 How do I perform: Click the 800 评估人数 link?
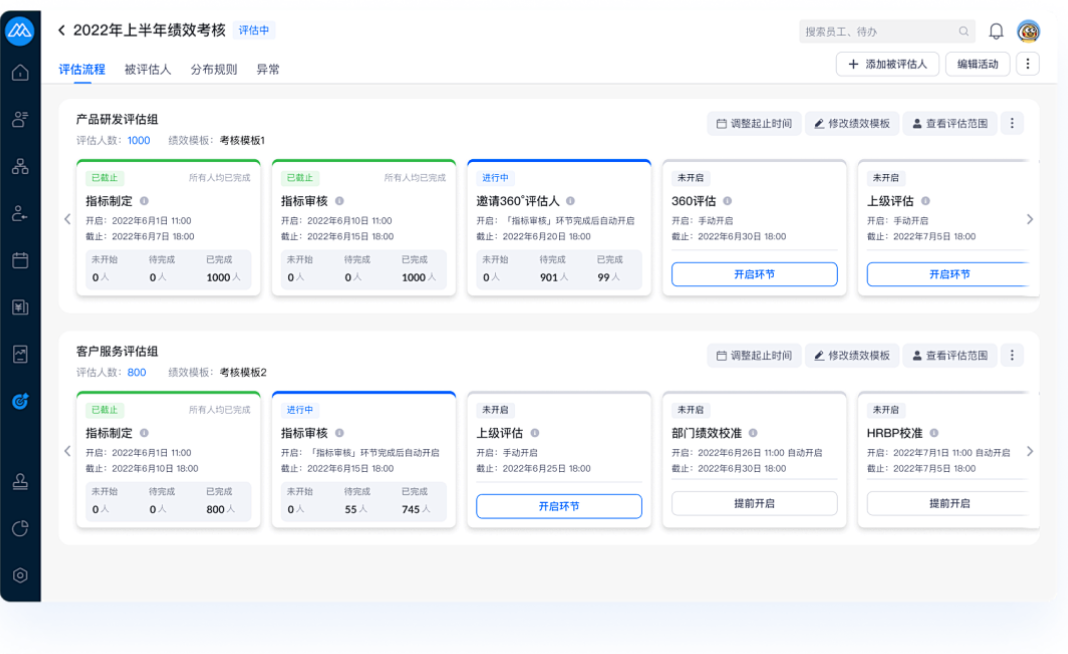click(x=137, y=372)
